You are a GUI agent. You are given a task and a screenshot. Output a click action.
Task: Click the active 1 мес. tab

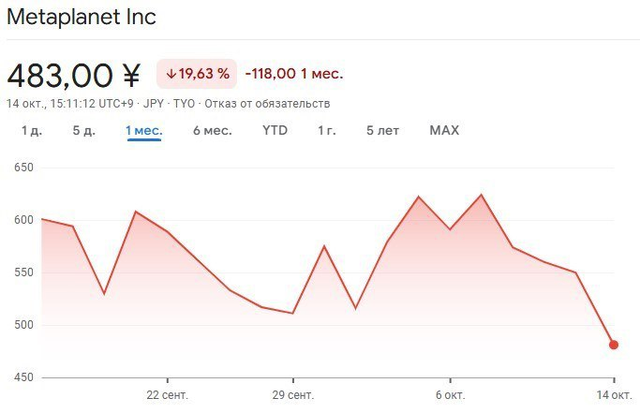144,130
